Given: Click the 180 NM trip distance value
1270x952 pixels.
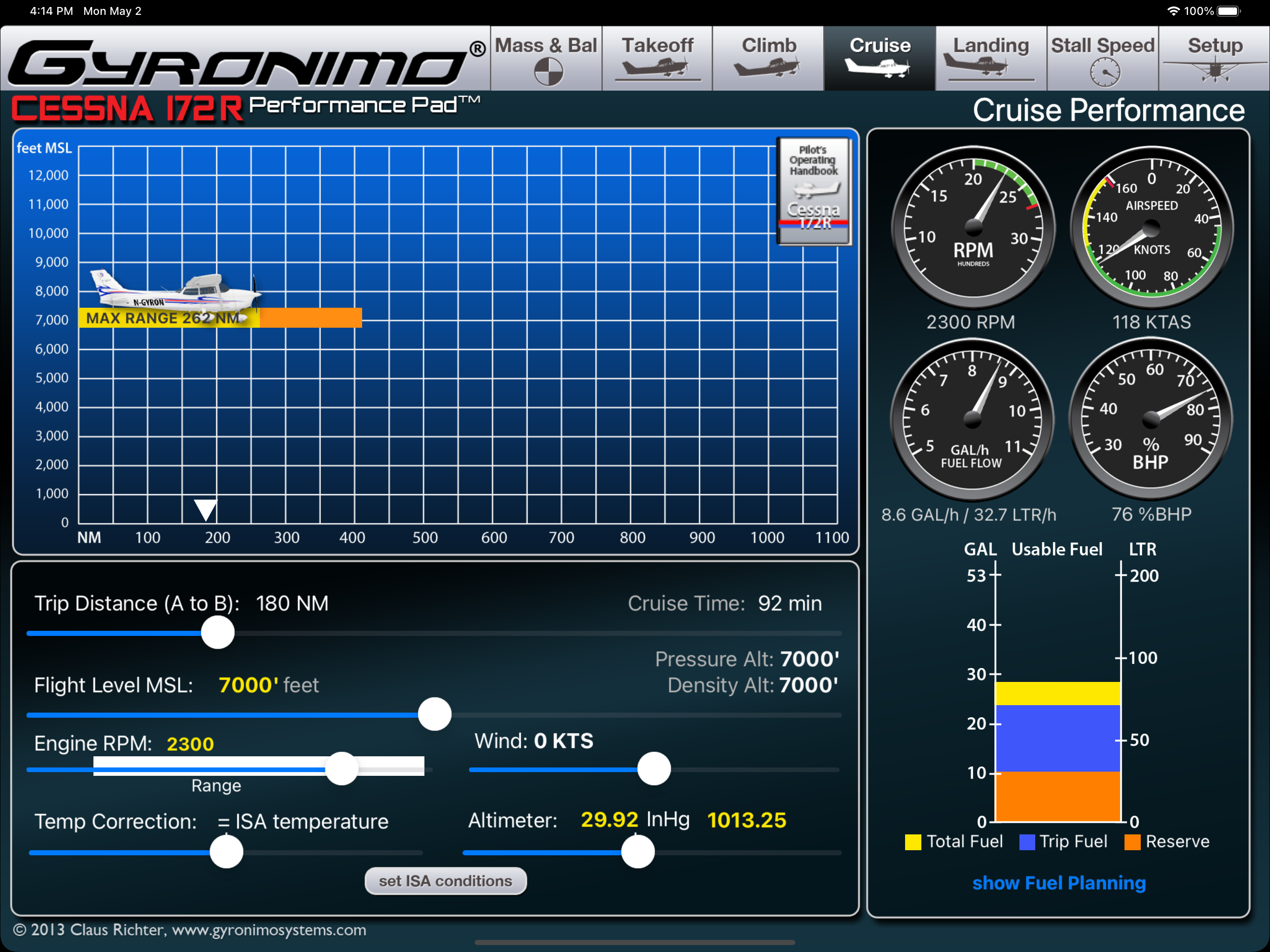Looking at the screenshot, I should (291, 603).
